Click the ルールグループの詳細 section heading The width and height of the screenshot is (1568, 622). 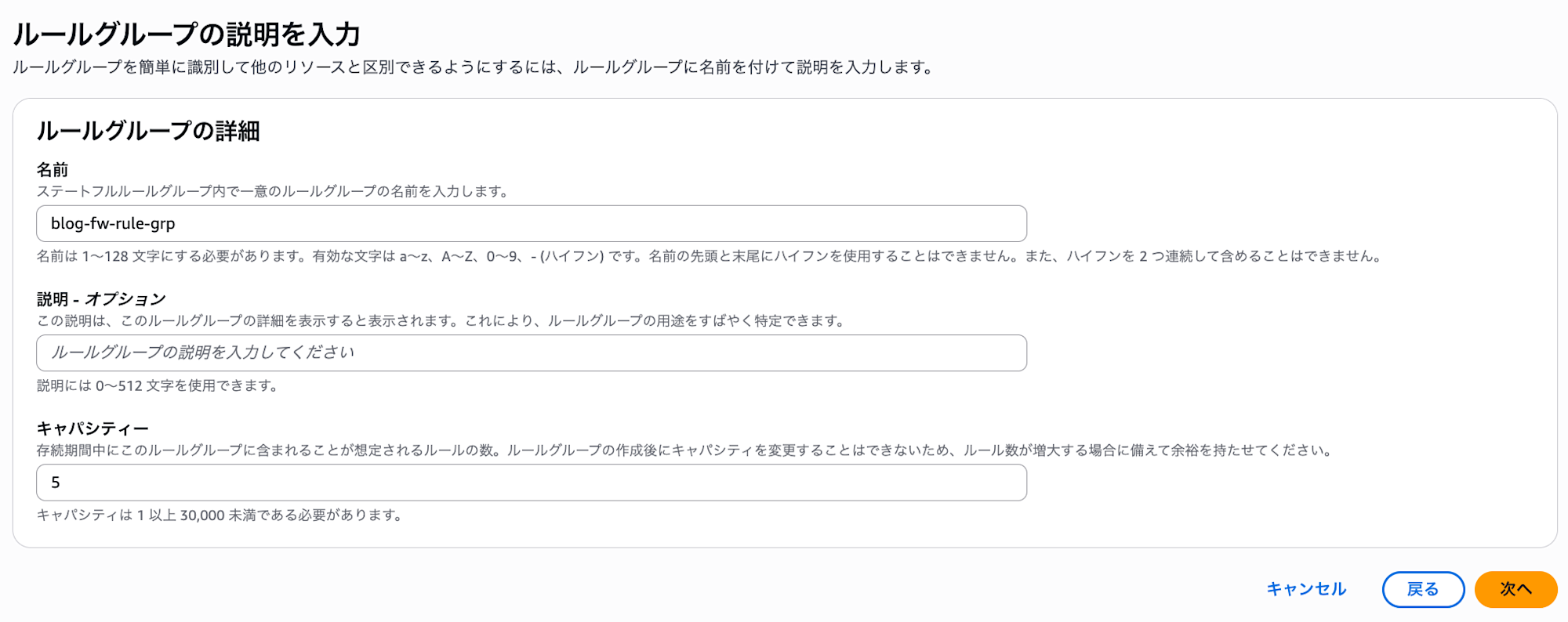[148, 131]
